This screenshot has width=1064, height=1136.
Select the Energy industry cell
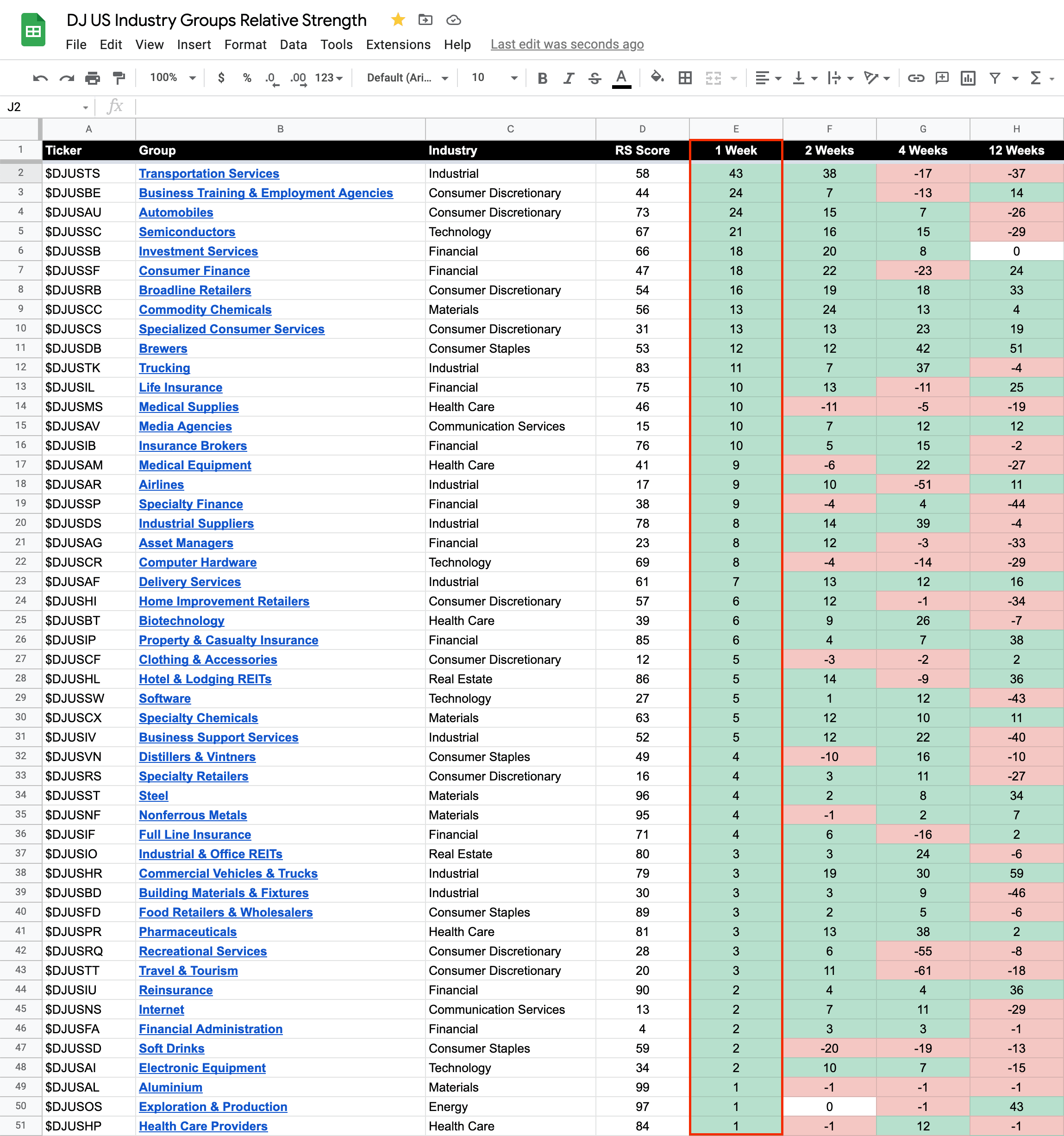510,1106
